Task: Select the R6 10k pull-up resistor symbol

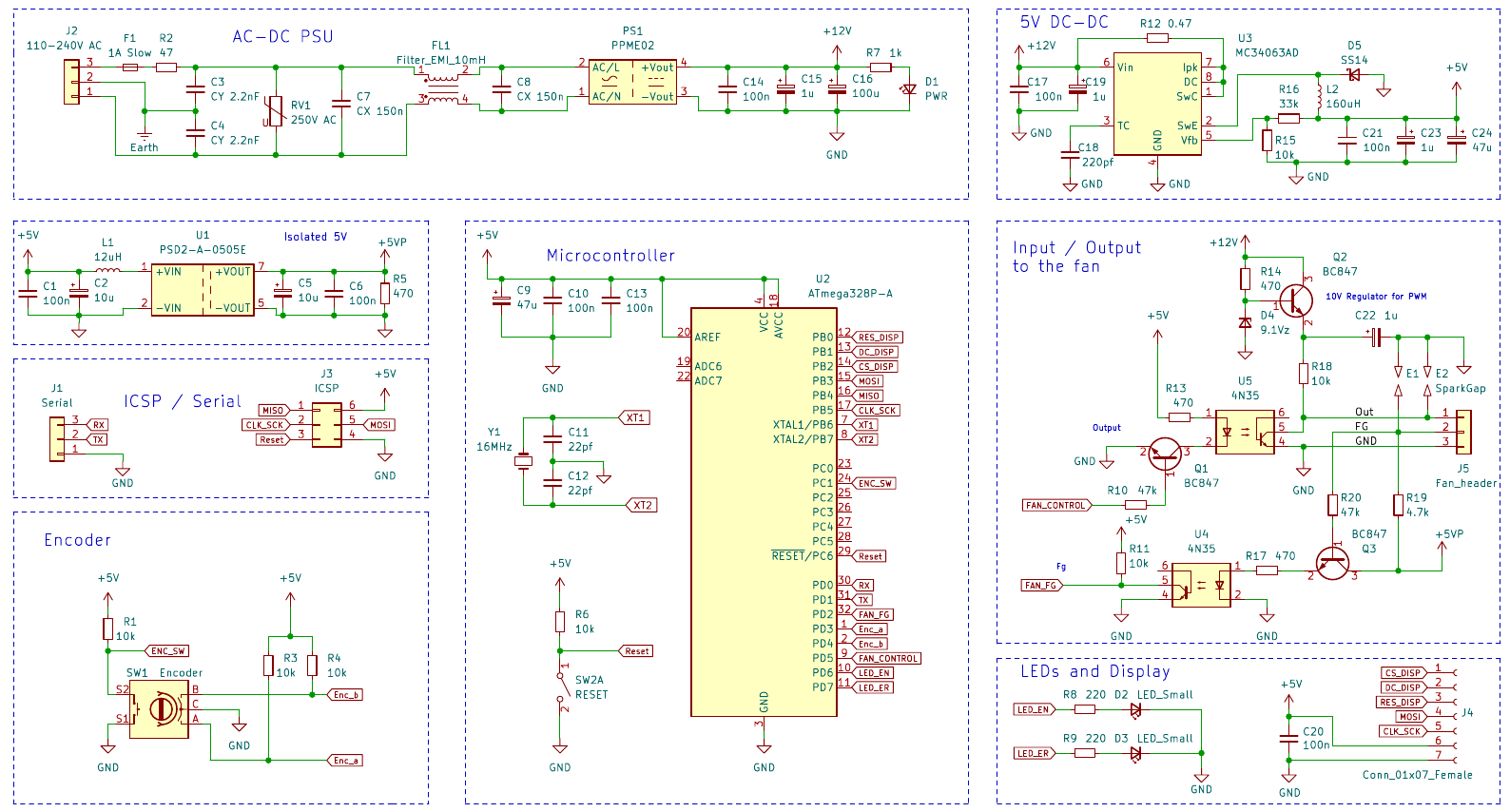Action: (x=560, y=622)
